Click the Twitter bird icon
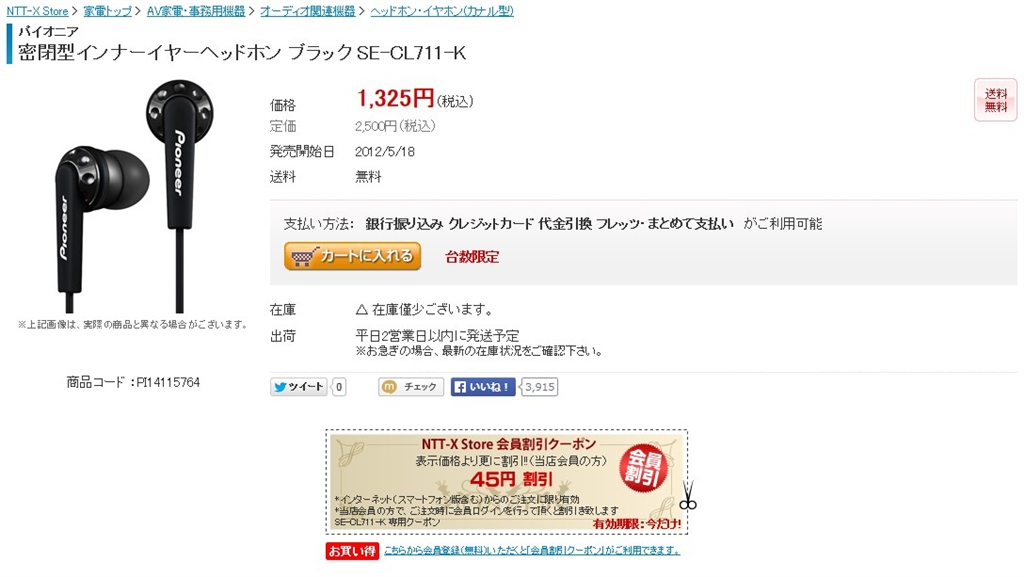 (280, 387)
